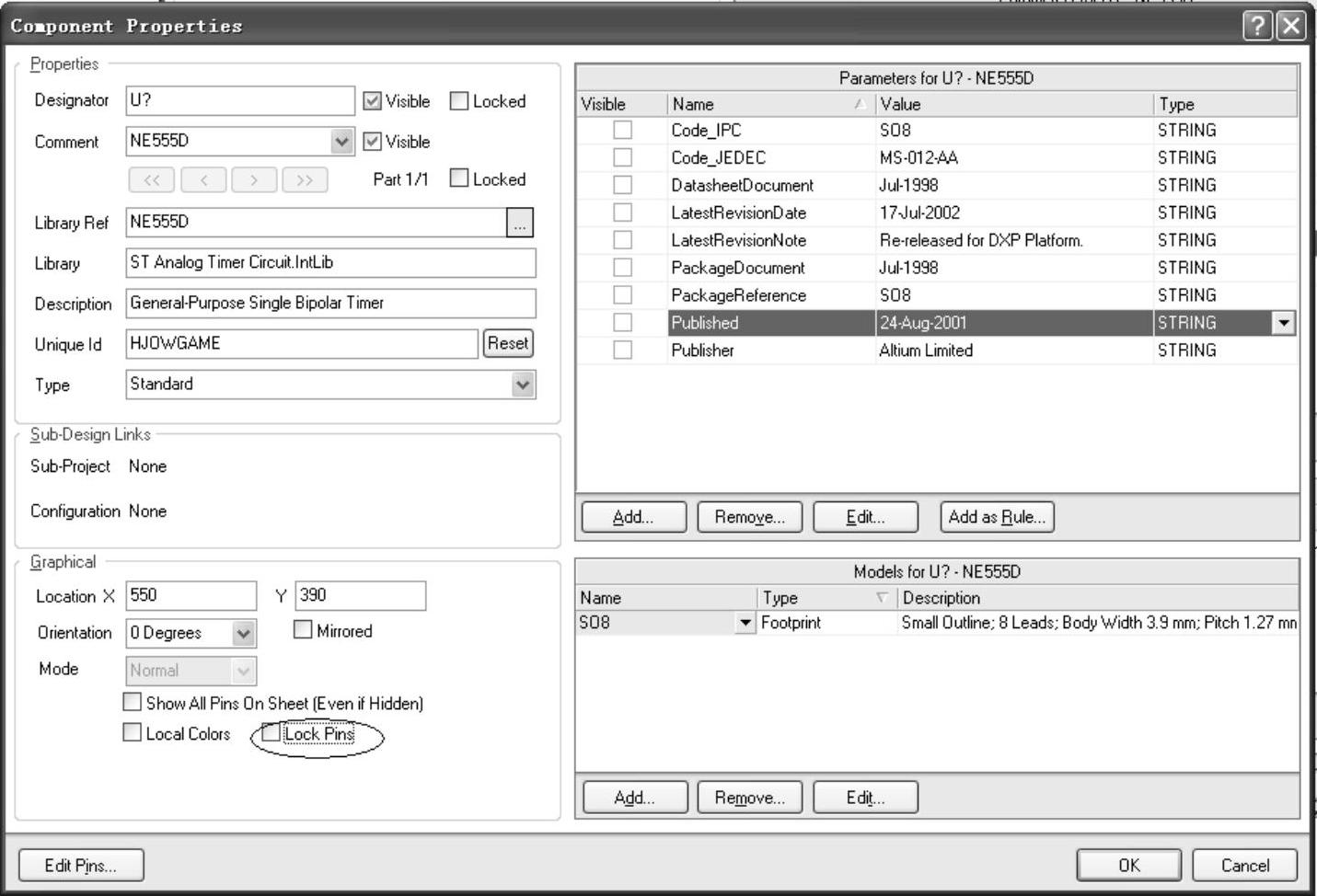Enable the Lock Pins checkbox
Viewport: 1317px width, 896px height.
[271, 733]
